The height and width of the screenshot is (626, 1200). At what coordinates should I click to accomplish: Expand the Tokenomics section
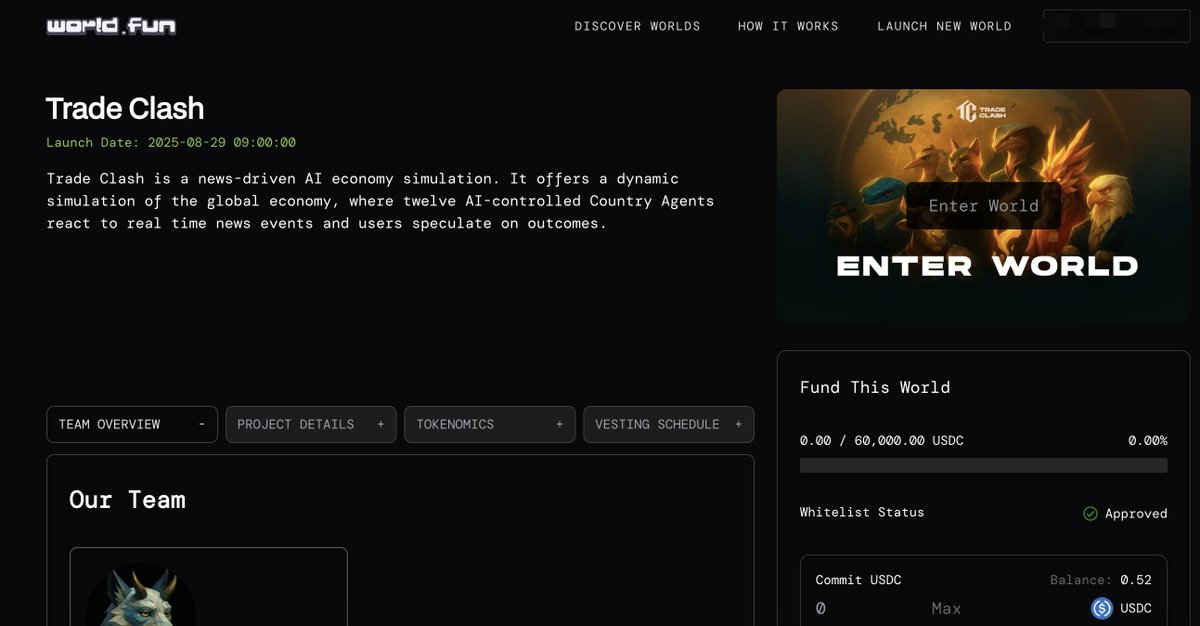pyautogui.click(x=490, y=424)
